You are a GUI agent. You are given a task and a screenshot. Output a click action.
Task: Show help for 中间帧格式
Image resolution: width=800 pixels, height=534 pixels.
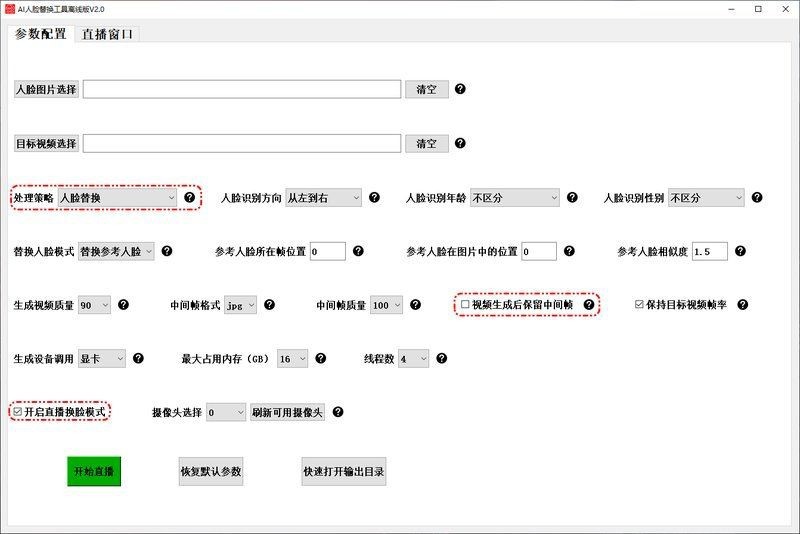(x=269, y=304)
